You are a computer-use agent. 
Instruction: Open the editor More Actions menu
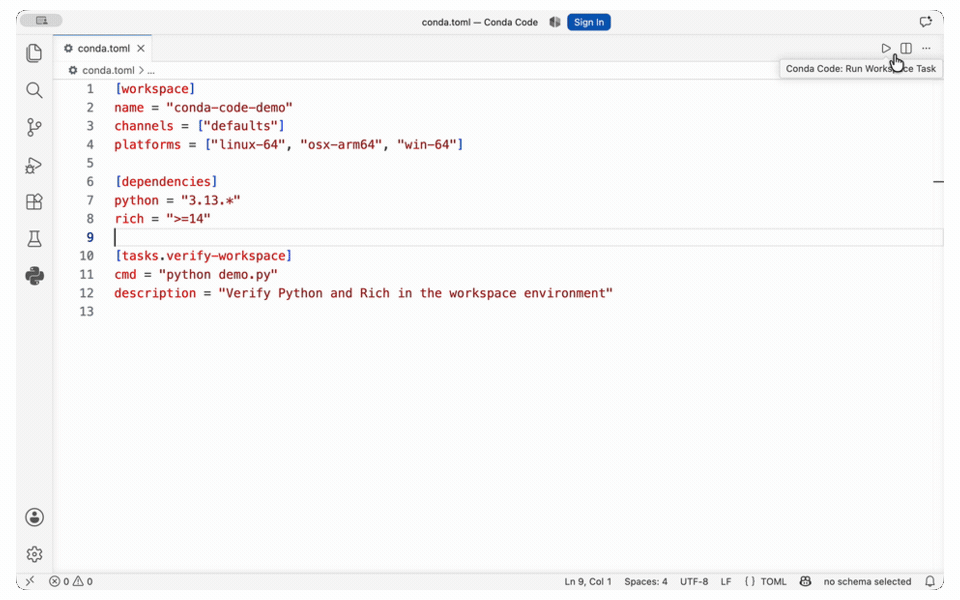pos(926,48)
